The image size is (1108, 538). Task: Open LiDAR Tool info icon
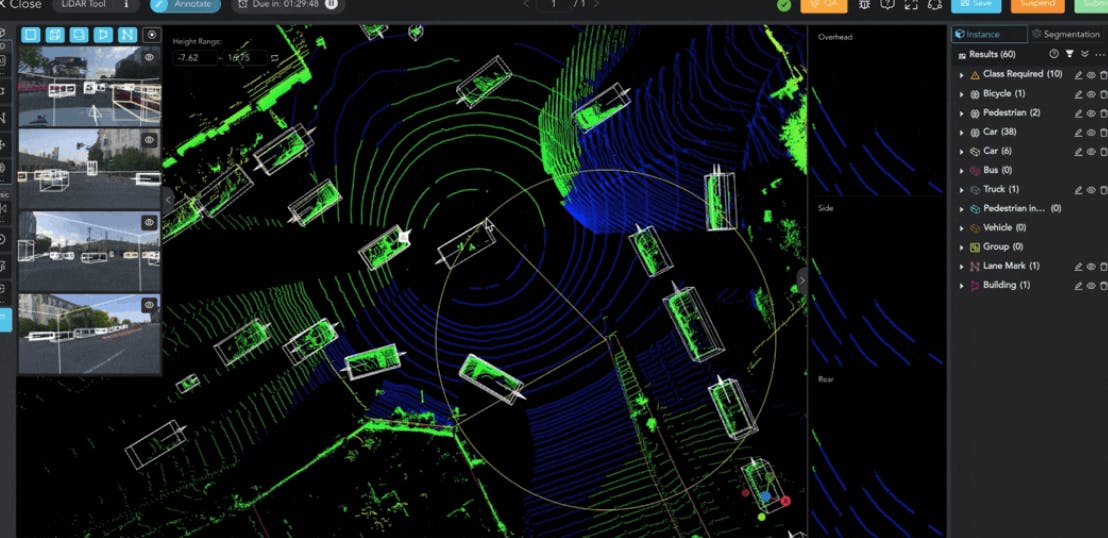(126, 4)
